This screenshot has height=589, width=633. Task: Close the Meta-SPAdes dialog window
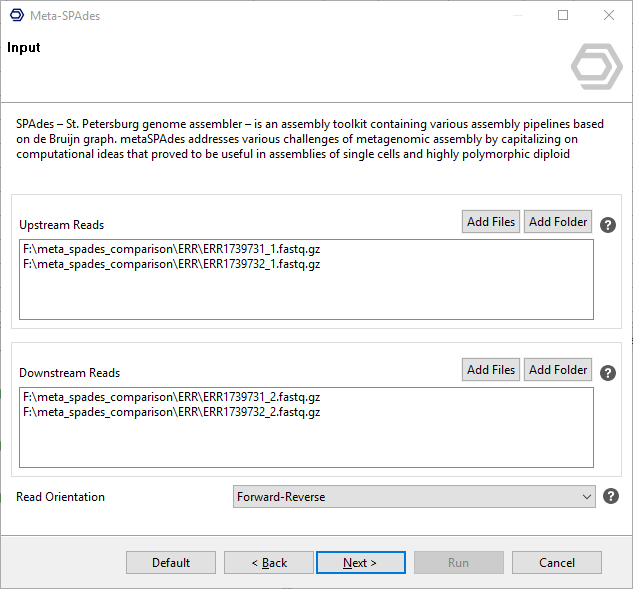(x=609, y=16)
